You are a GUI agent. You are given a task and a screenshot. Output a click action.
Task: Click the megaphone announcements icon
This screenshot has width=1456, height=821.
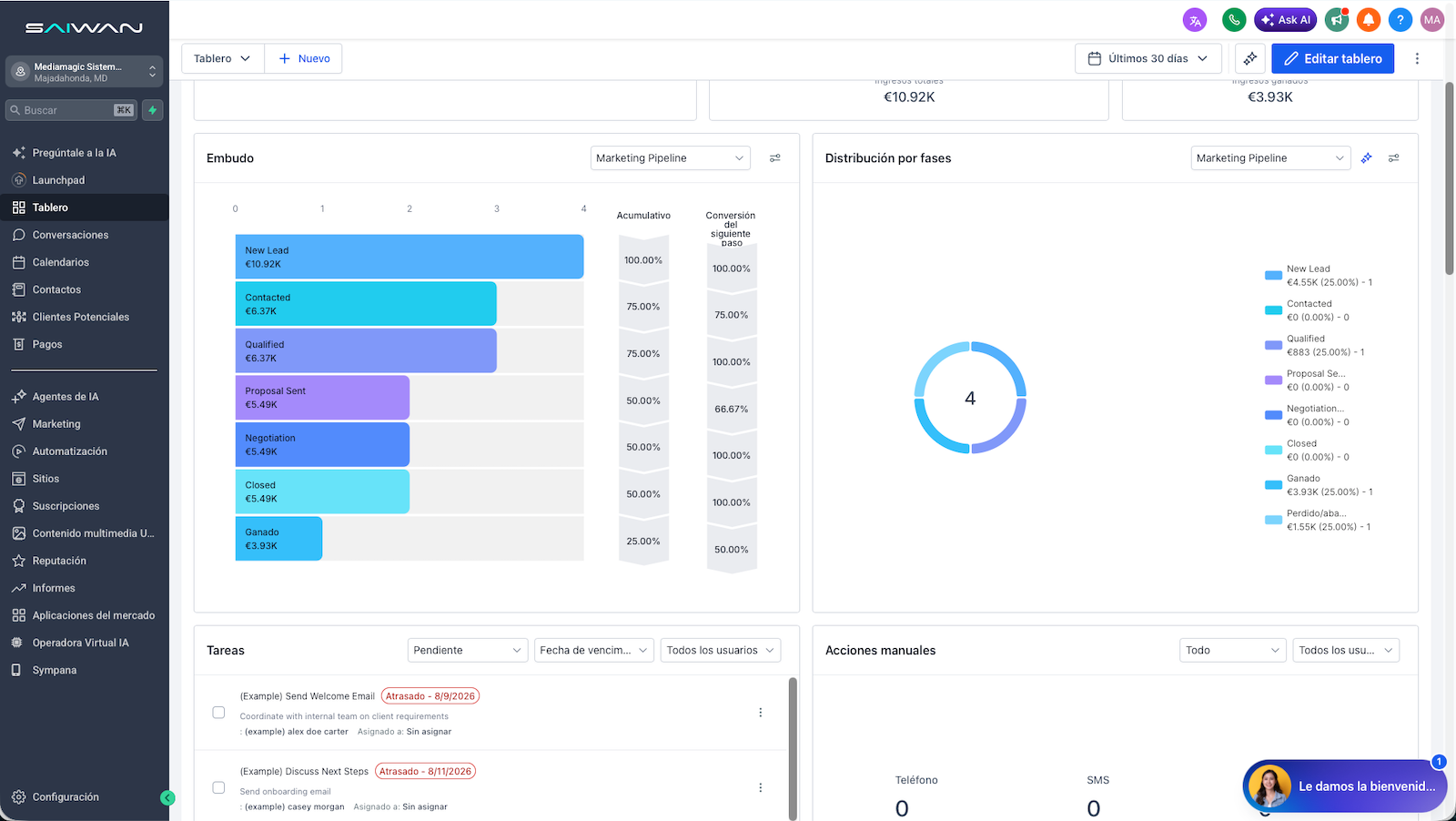[x=1337, y=20]
